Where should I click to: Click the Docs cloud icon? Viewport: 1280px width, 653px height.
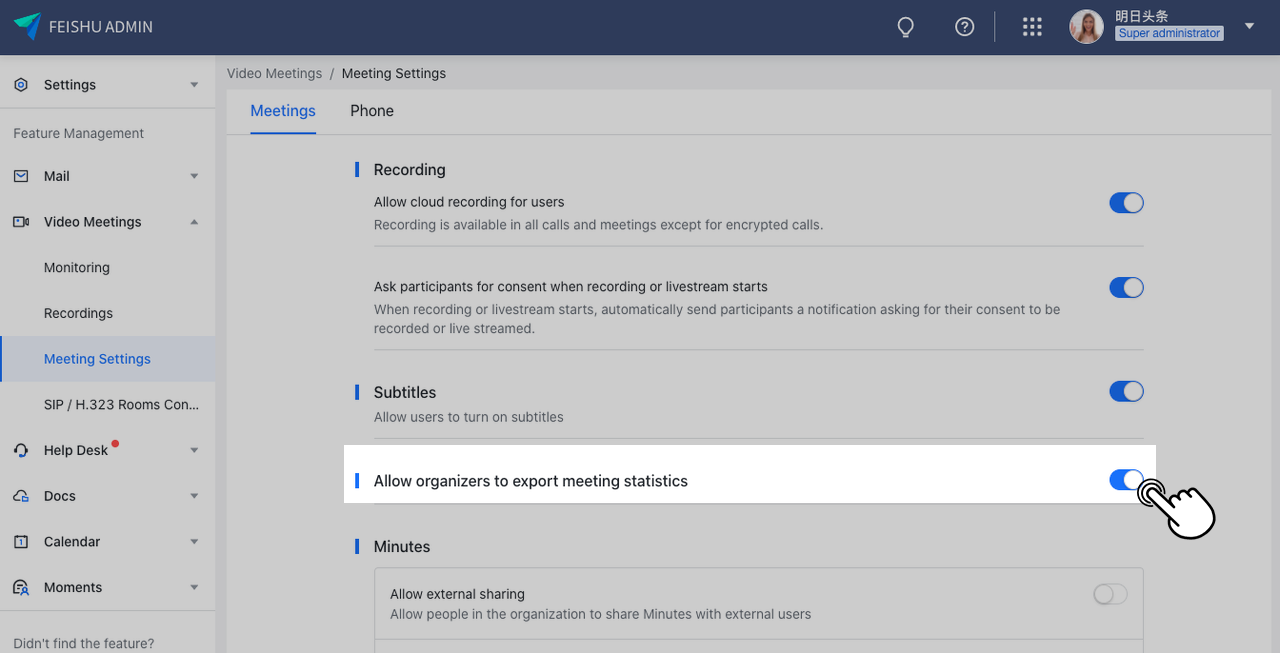tap(21, 496)
